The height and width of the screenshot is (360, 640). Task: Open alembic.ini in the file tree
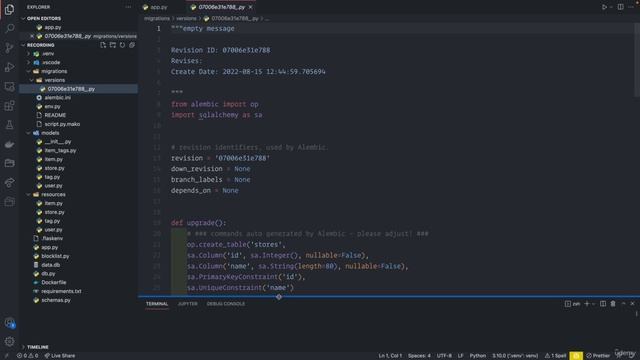[x=58, y=98]
